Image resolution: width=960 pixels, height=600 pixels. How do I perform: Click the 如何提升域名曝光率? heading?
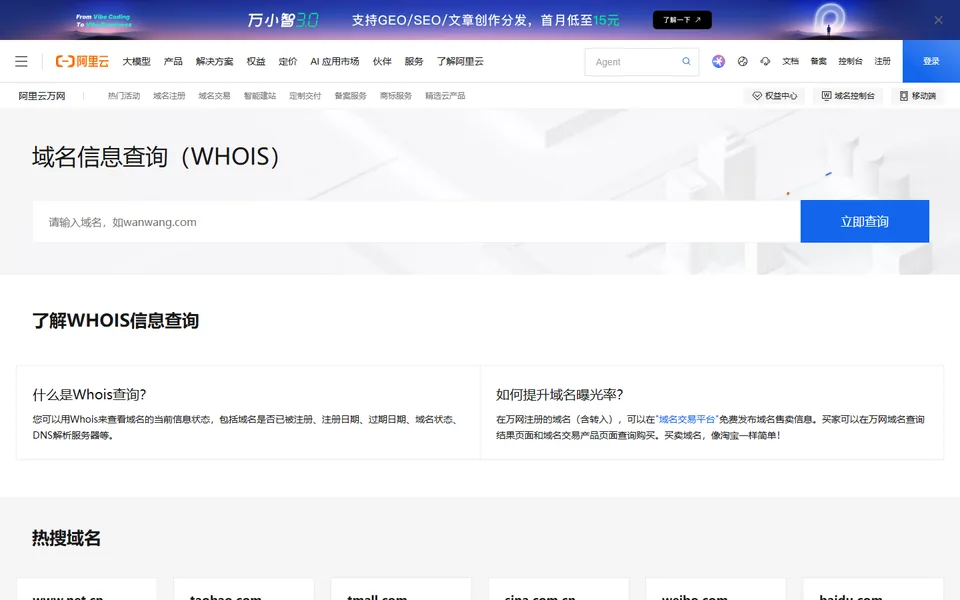tap(560, 394)
